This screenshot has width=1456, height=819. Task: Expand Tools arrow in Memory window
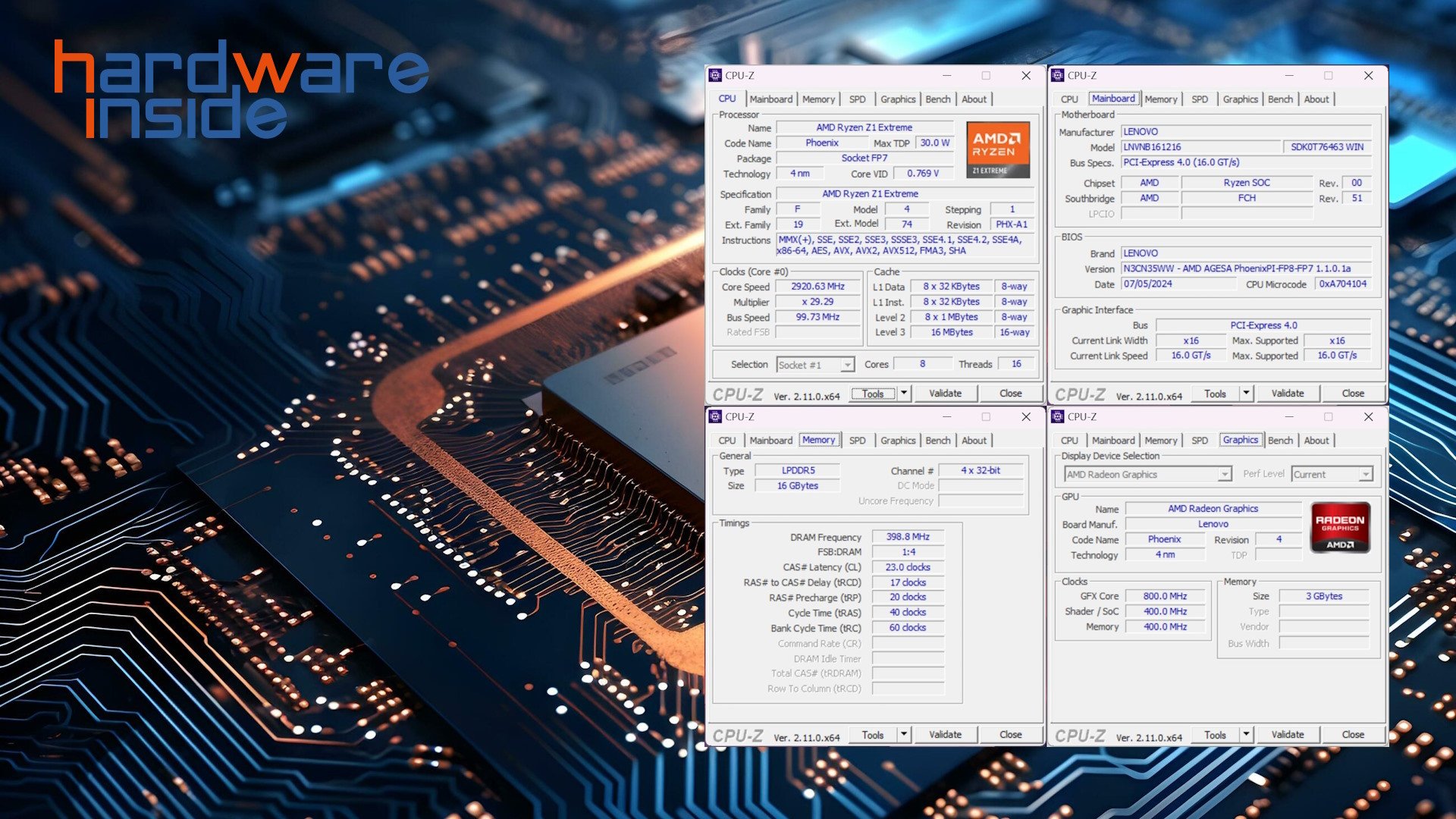pos(903,734)
